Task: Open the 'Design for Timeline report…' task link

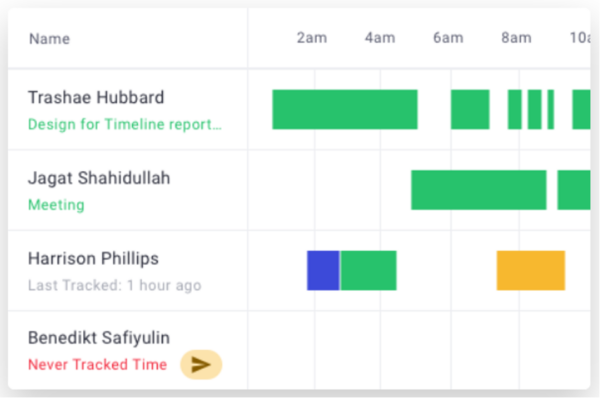Action: 125,124
